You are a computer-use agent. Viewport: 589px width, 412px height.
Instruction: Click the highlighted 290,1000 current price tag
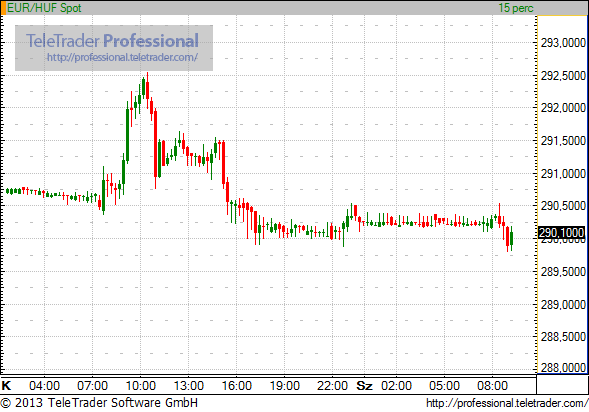point(562,233)
